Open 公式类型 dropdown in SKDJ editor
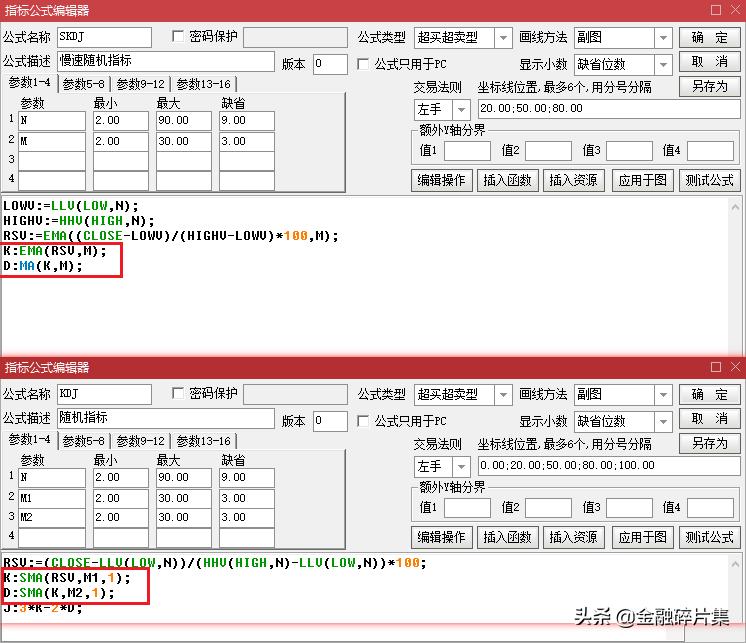Viewport: 746px width, 643px height. (x=503, y=38)
